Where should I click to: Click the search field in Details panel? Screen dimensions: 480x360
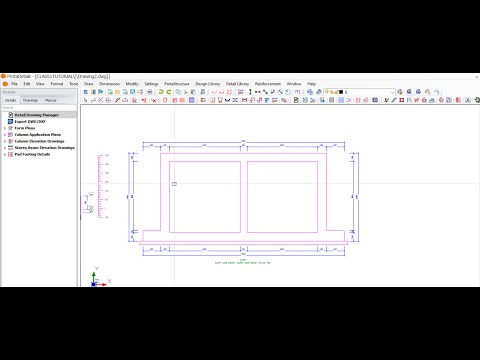point(39,108)
